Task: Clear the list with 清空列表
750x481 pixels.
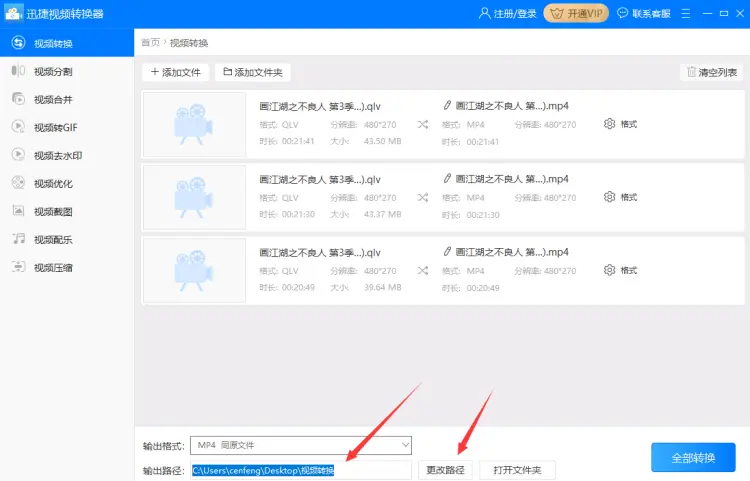Action: (712, 72)
